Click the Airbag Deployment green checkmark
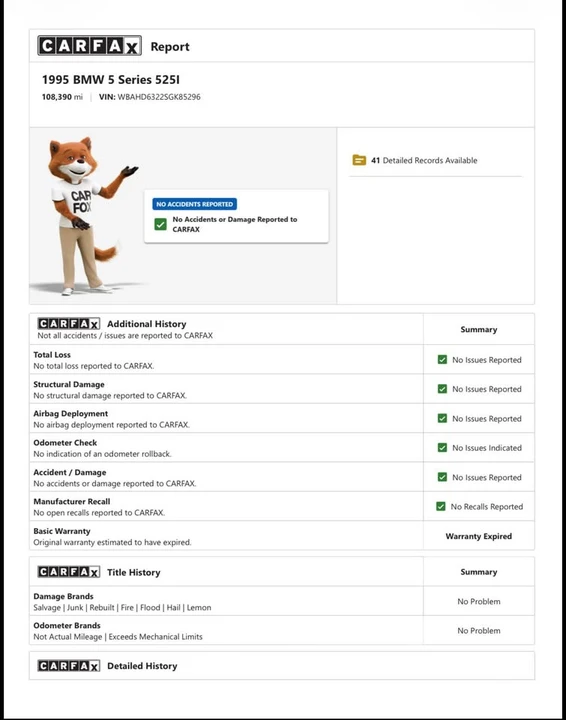566x720 pixels. (x=442, y=418)
